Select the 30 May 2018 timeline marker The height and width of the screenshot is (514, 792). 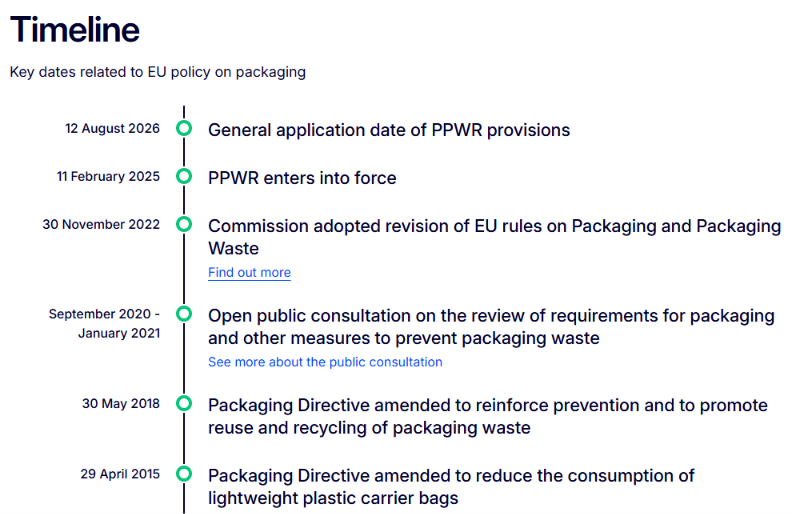(x=184, y=403)
